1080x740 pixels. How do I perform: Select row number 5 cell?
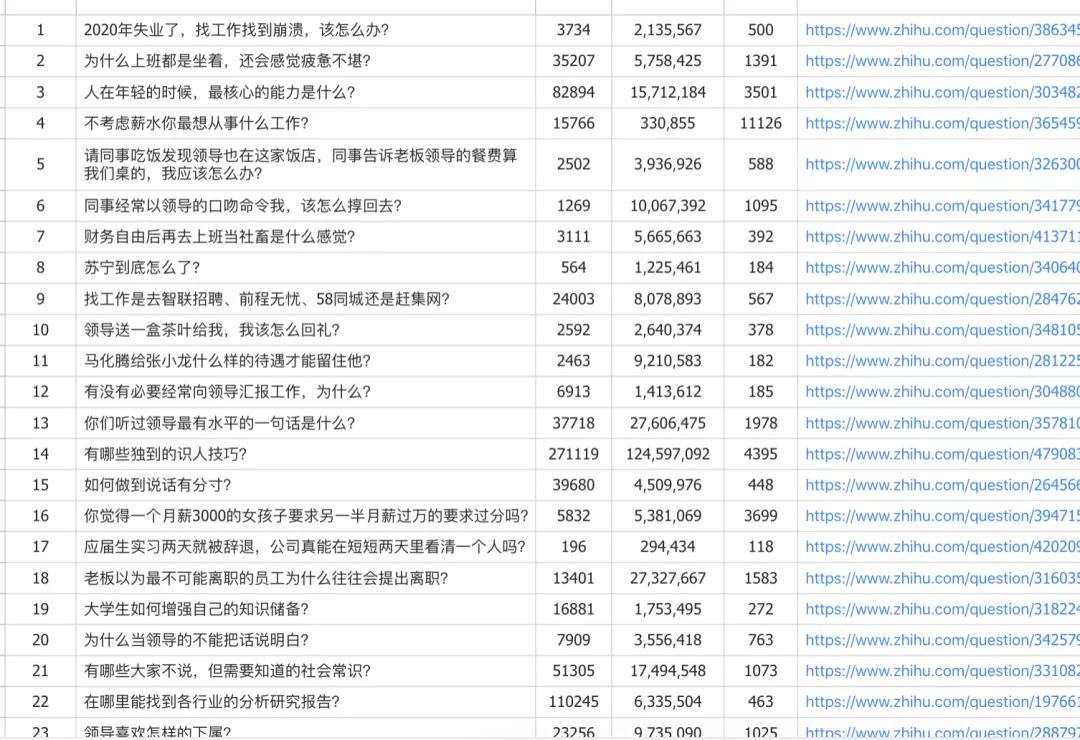[40, 164]
